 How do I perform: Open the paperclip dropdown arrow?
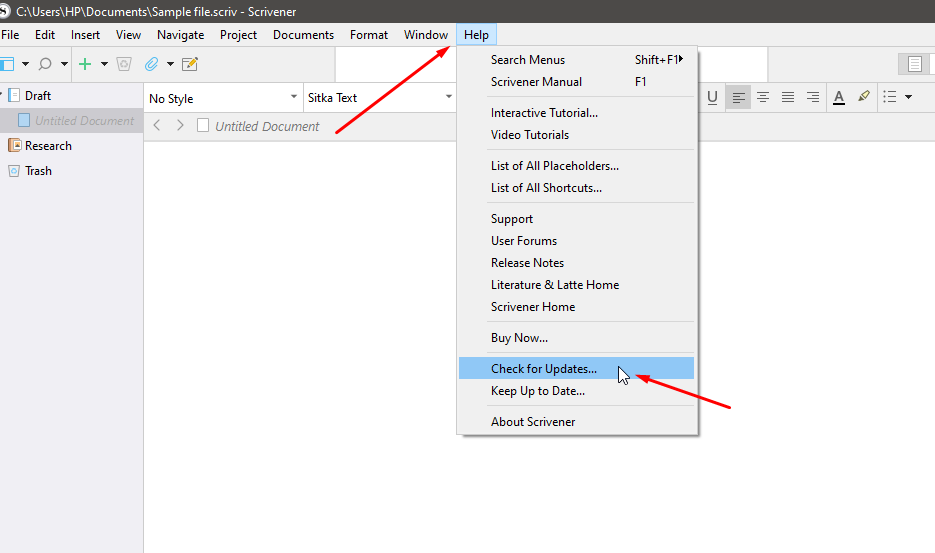(170, 64)
